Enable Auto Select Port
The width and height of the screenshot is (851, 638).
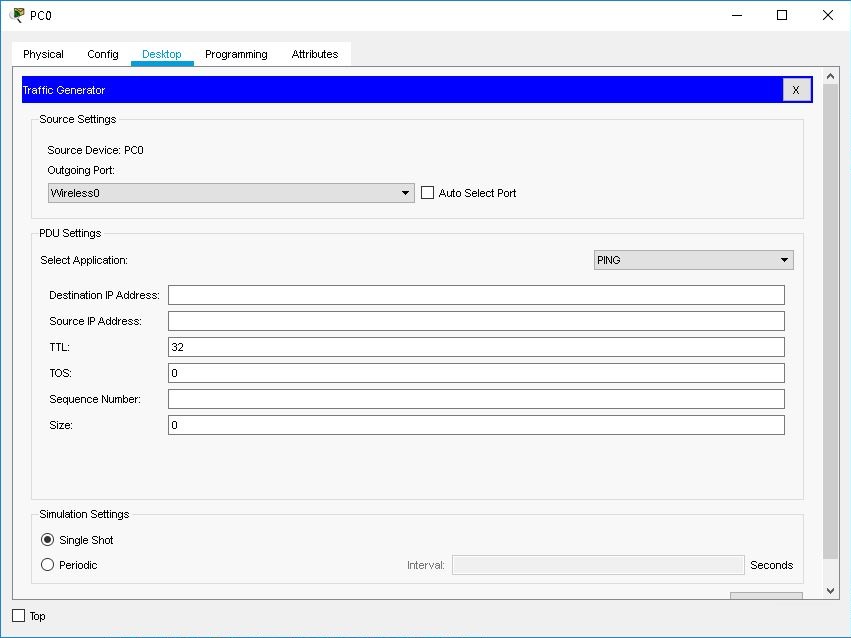coord(427,192)
